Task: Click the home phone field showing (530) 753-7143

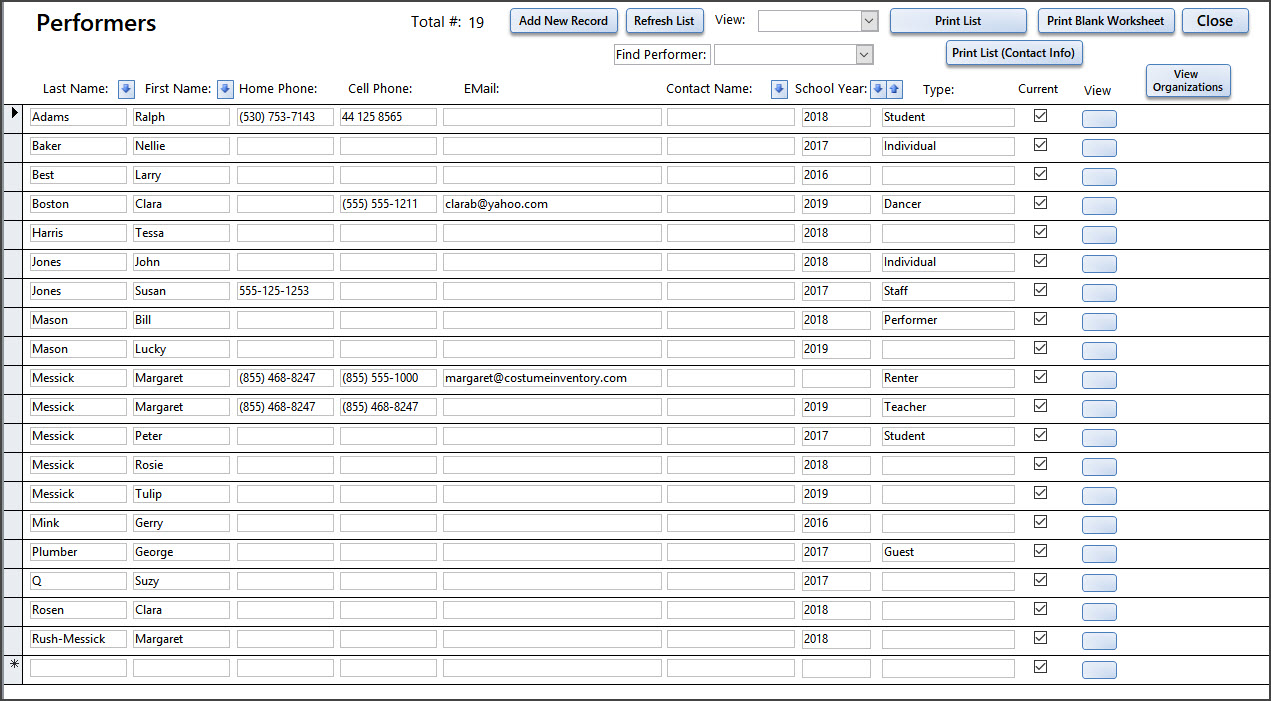Action: point(285,117)
